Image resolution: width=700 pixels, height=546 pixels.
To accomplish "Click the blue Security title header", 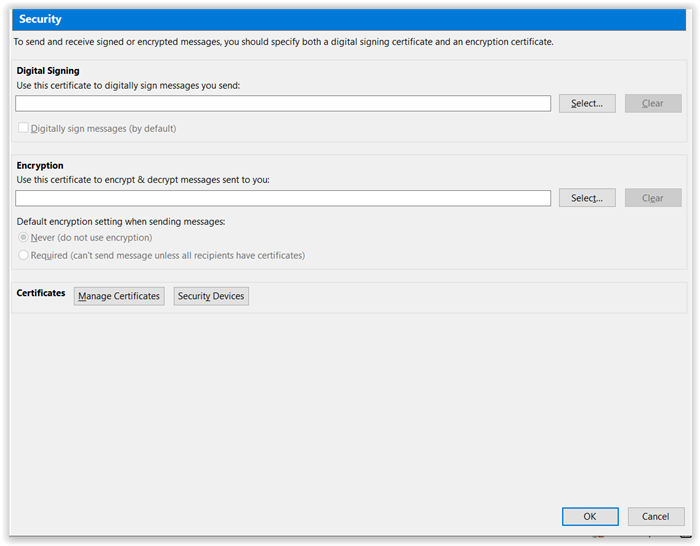I will pyautogui.click(x=349, y=19).
